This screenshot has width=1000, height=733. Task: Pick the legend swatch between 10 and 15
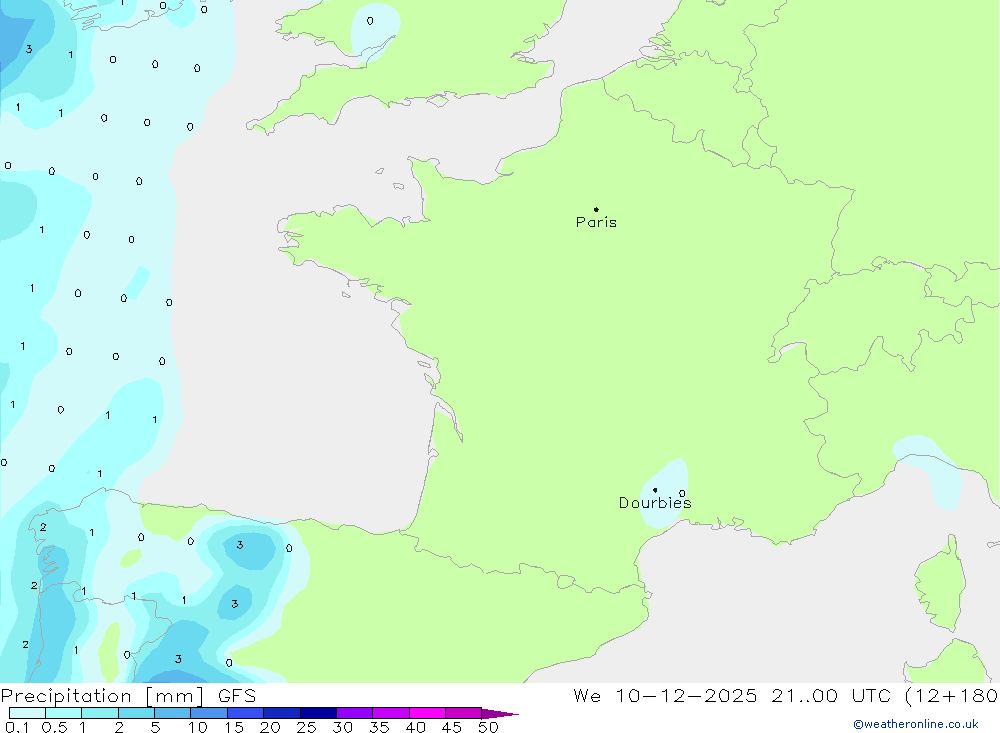[209, 713]
